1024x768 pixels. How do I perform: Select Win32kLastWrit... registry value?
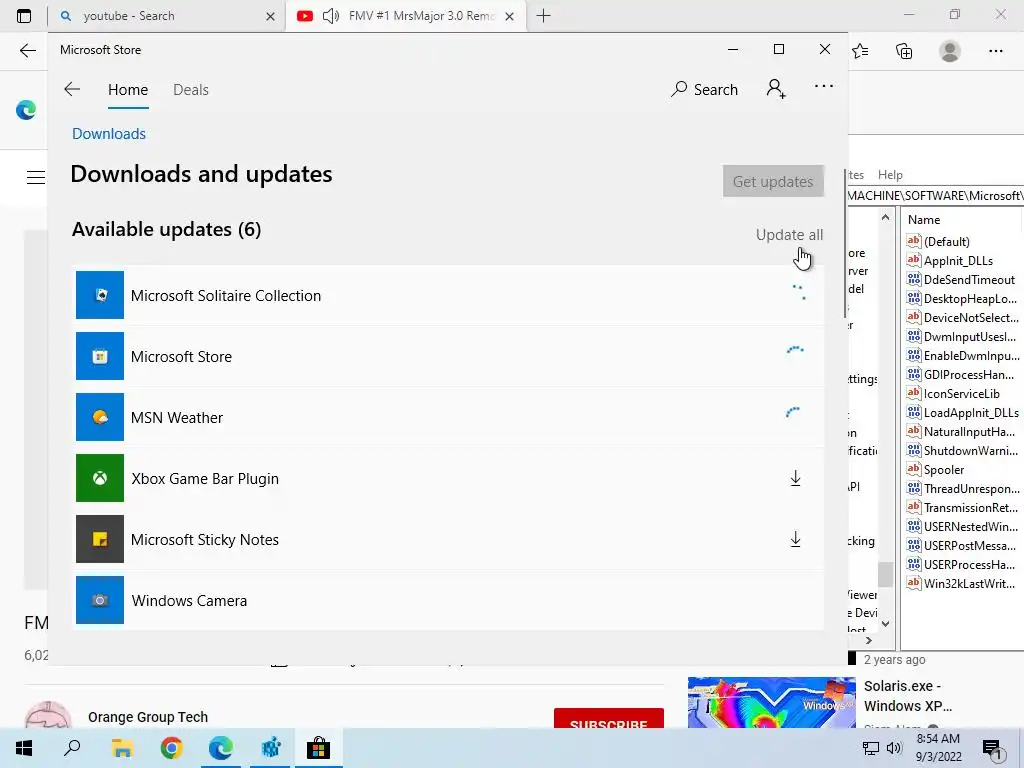point(969,583)
